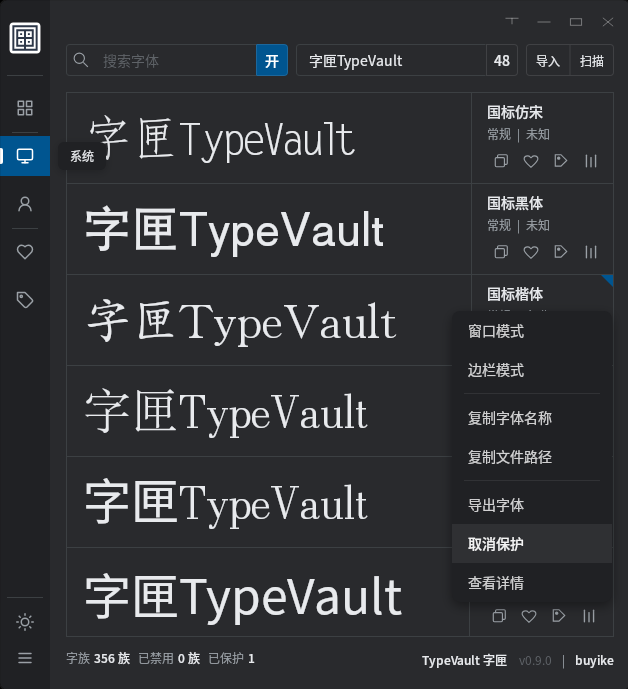The image size is (628, 689).
Task: Open the all fonts grid view in sidebar
Action: 25,108
